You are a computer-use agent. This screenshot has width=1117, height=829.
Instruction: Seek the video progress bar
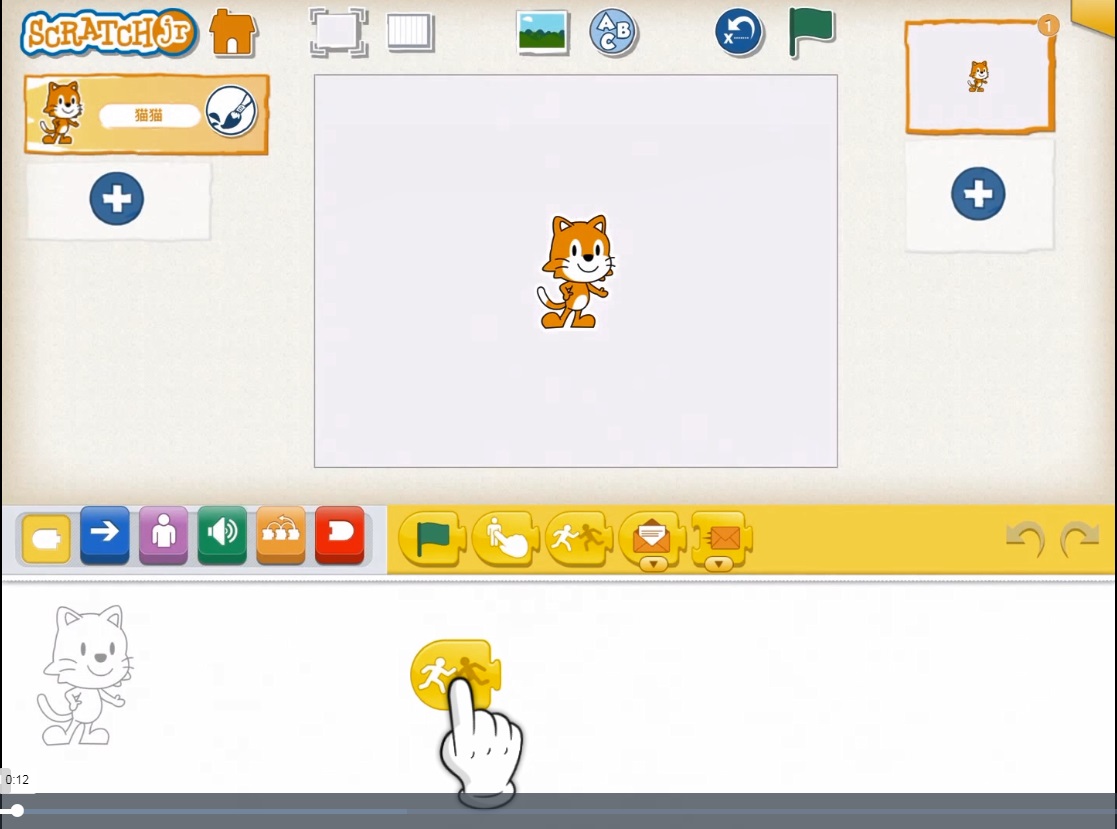pos(558,810)
